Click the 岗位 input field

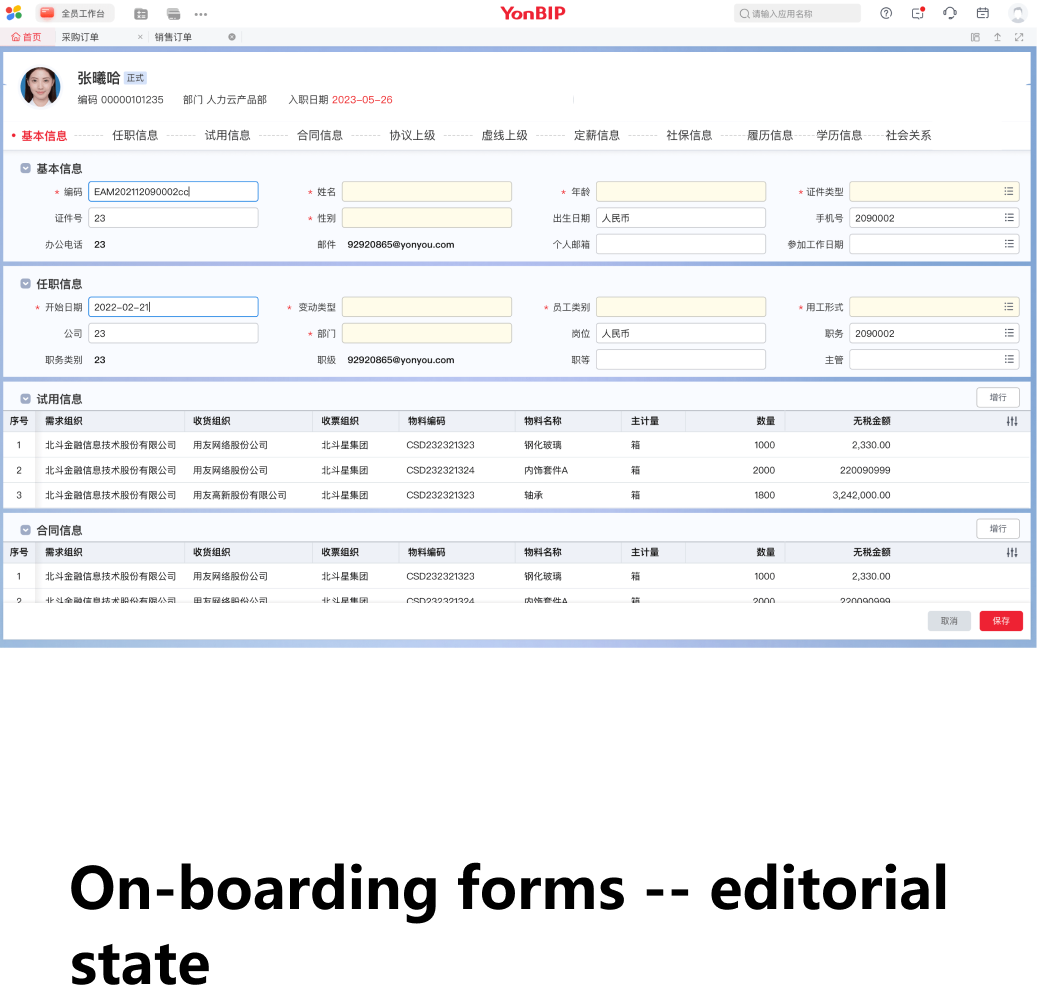point(681,333)
